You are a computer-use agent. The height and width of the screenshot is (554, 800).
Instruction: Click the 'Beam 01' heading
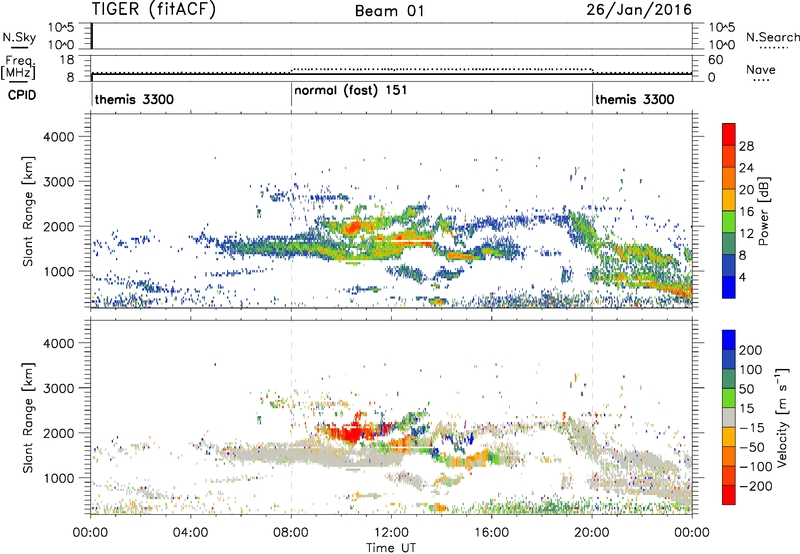390,11
